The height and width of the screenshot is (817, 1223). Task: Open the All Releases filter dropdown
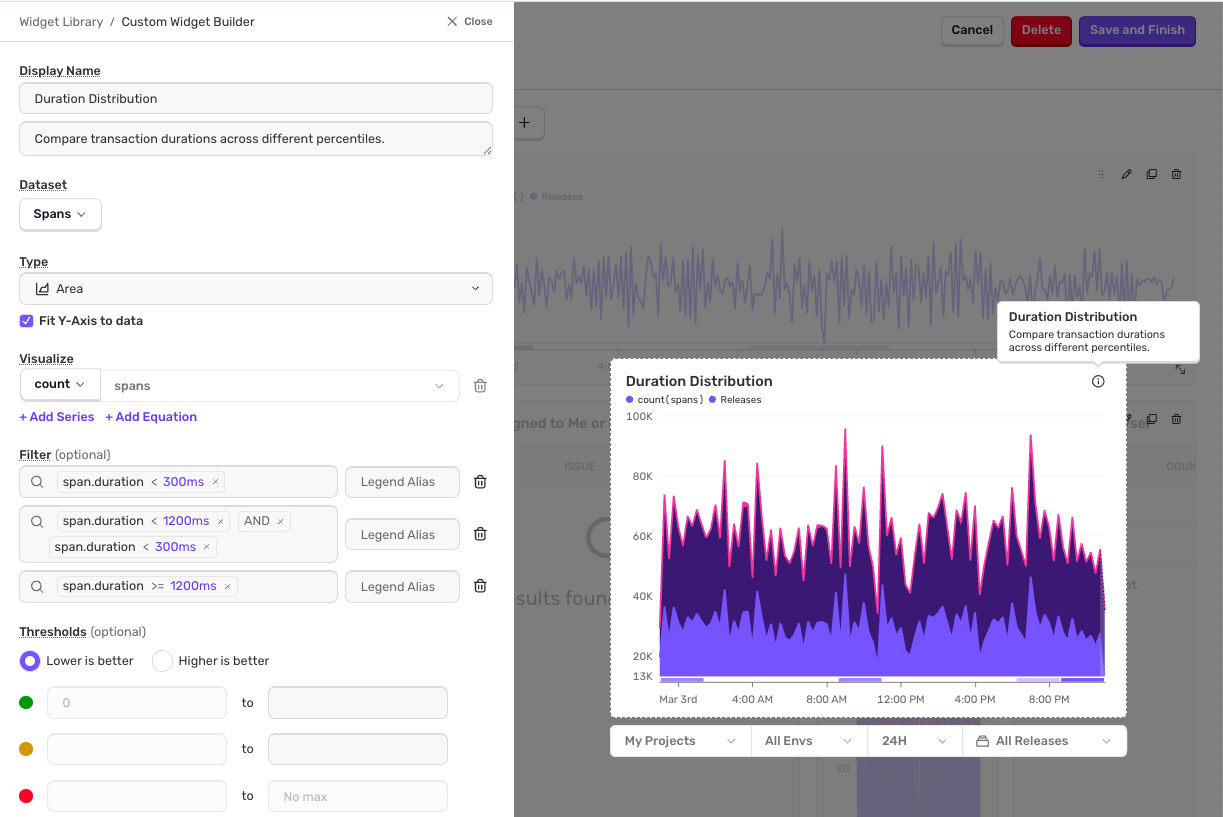pos(1045,741)
